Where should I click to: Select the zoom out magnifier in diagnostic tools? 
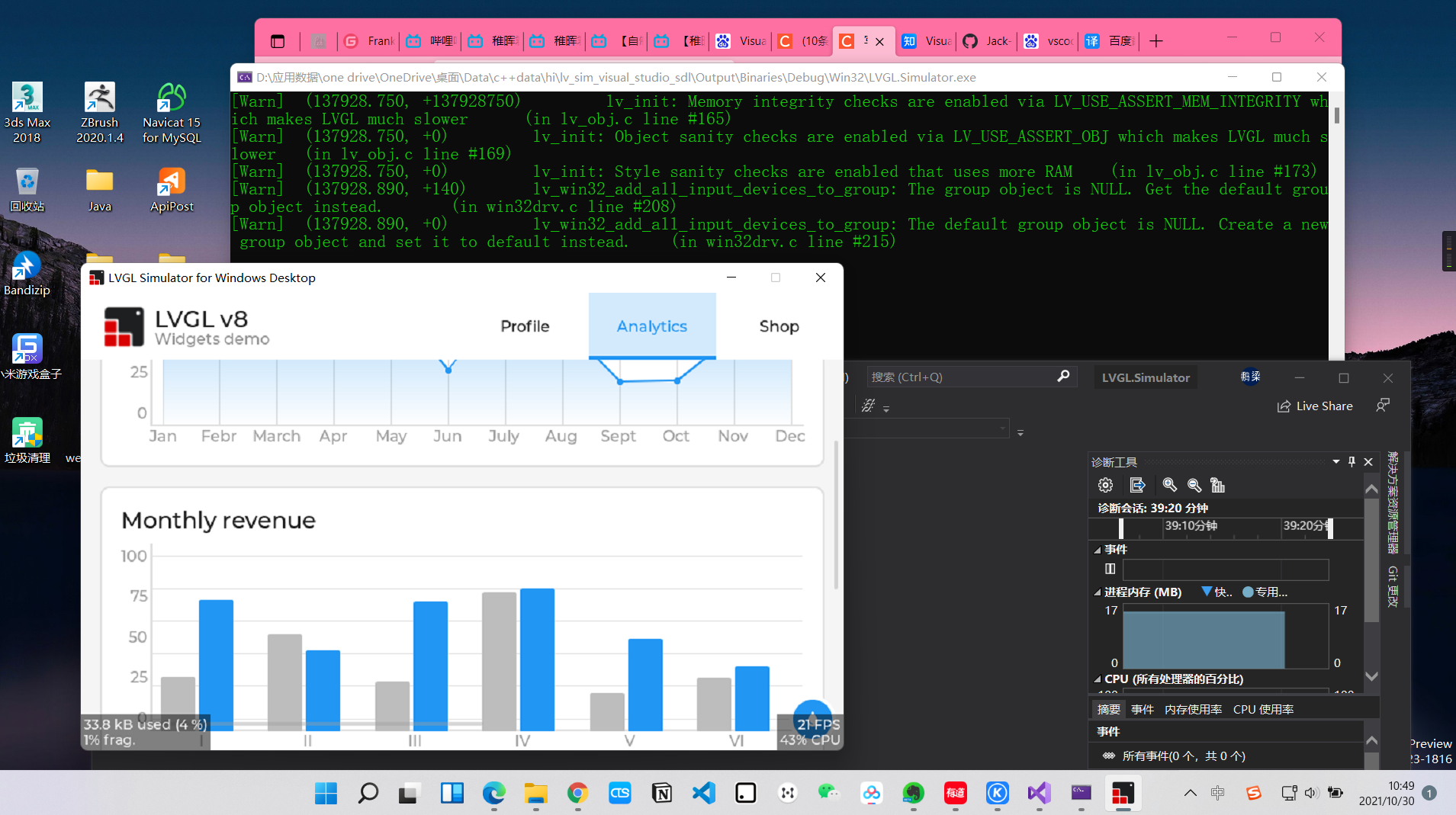[x=1194, y=485]
